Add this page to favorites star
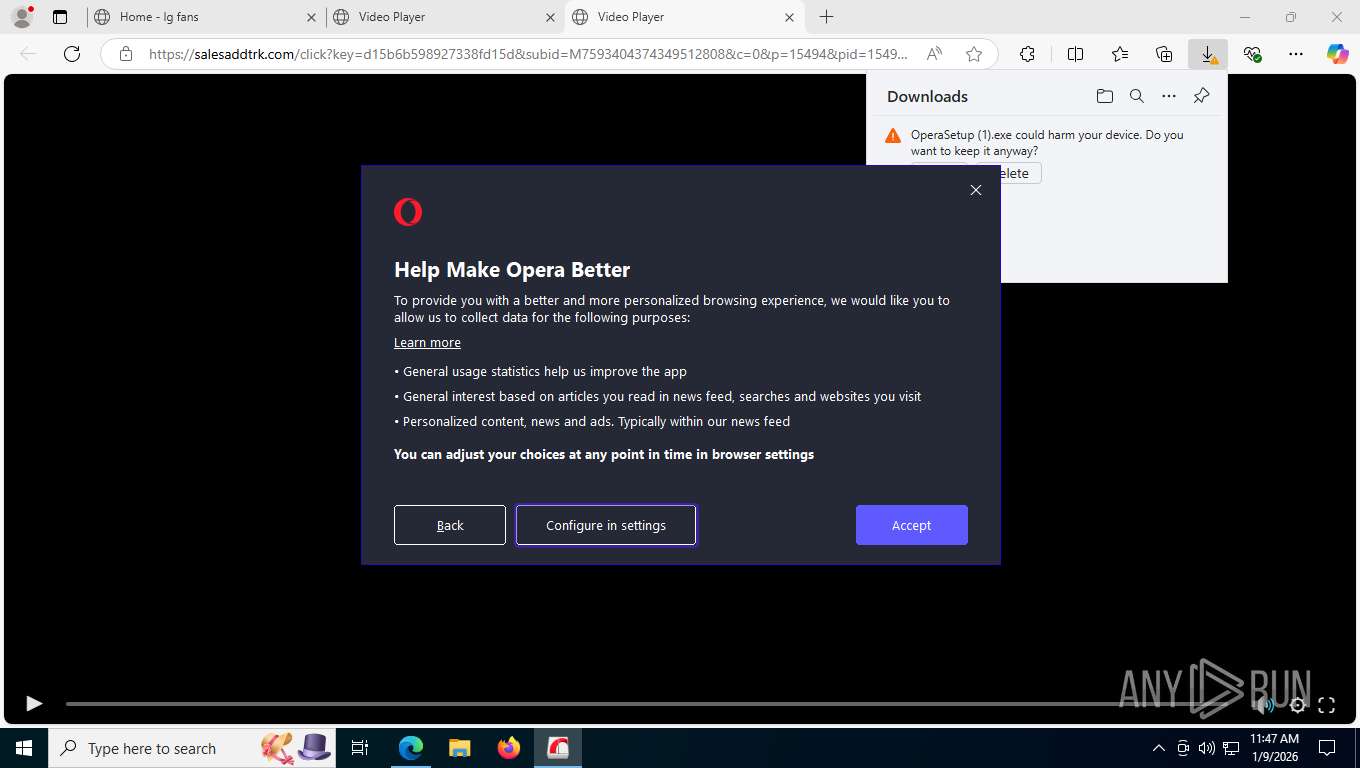The width and height of the screenshot is (1360, 768). coord(974,54)
